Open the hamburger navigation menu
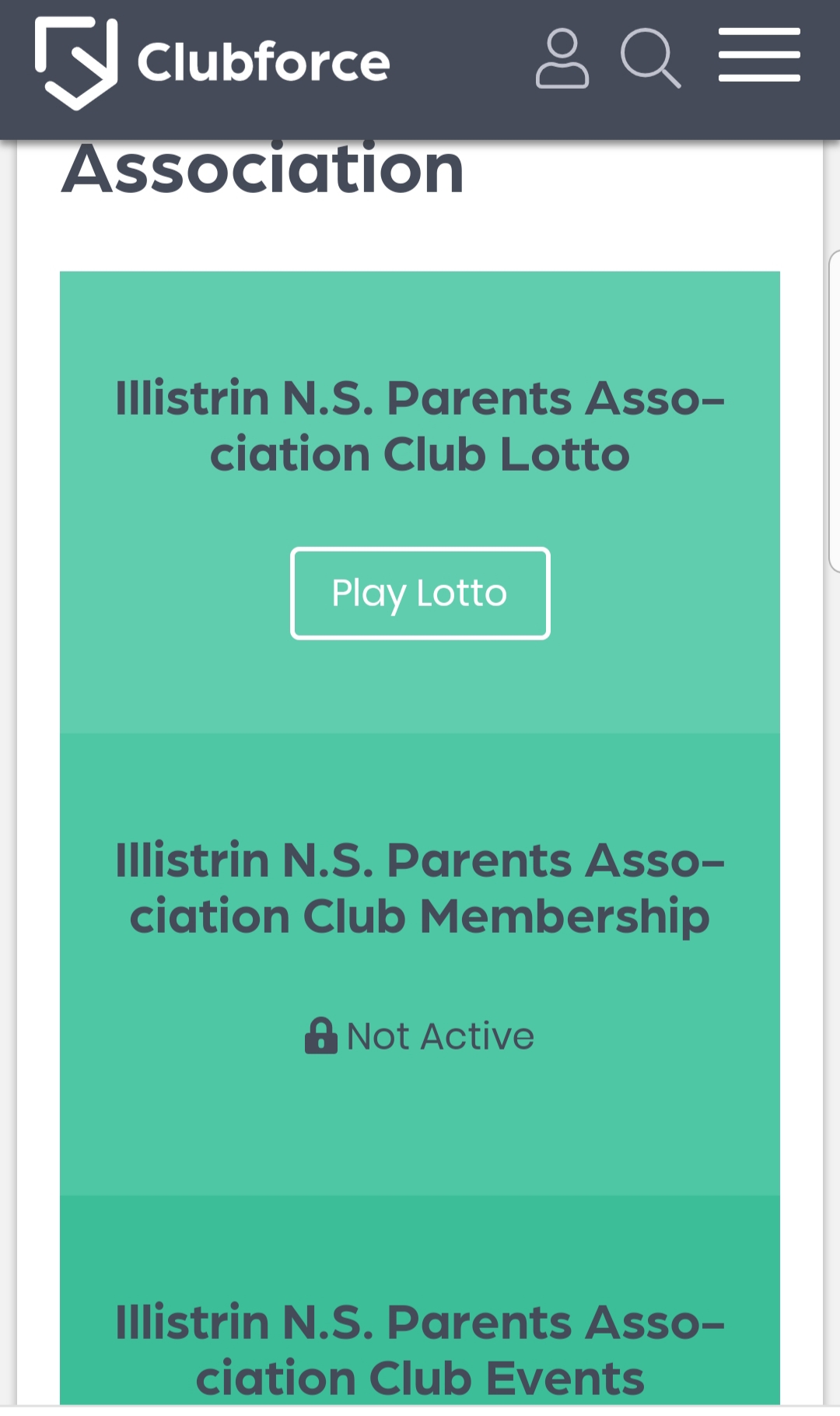 [759, 55]
